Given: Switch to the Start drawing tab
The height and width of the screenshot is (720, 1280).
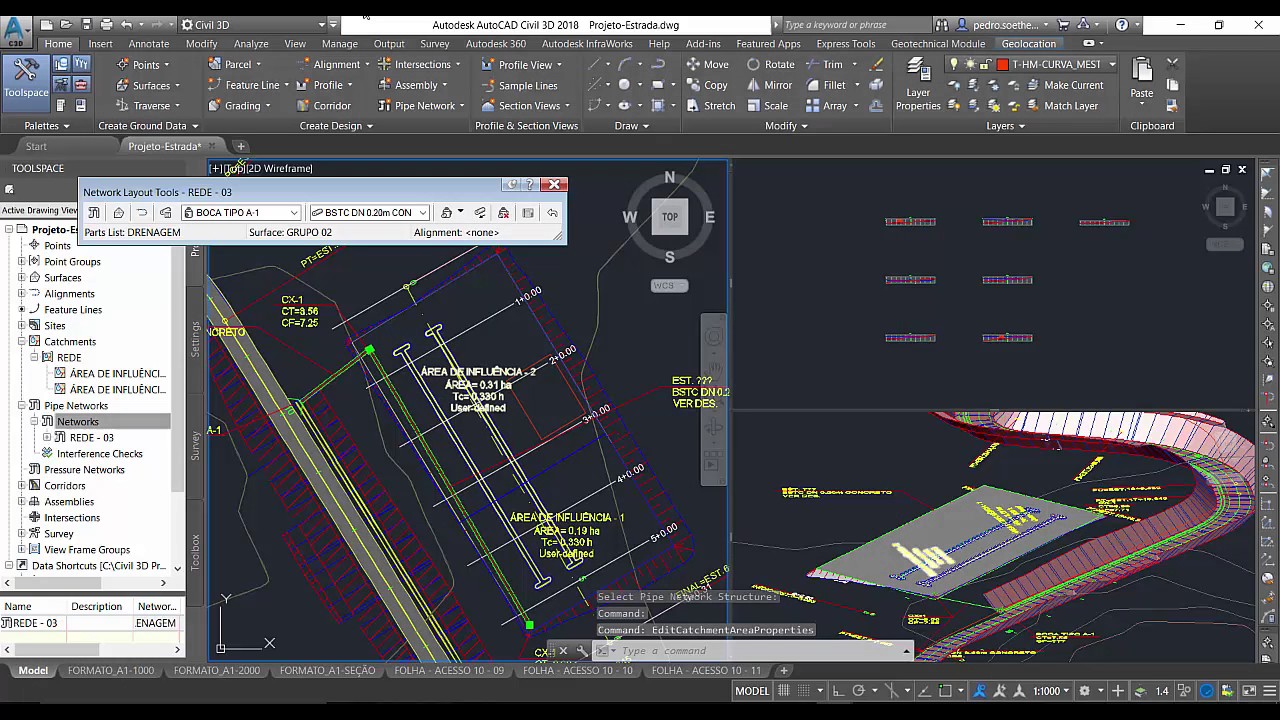Looking at the screenshot, I should coord(36,147).
